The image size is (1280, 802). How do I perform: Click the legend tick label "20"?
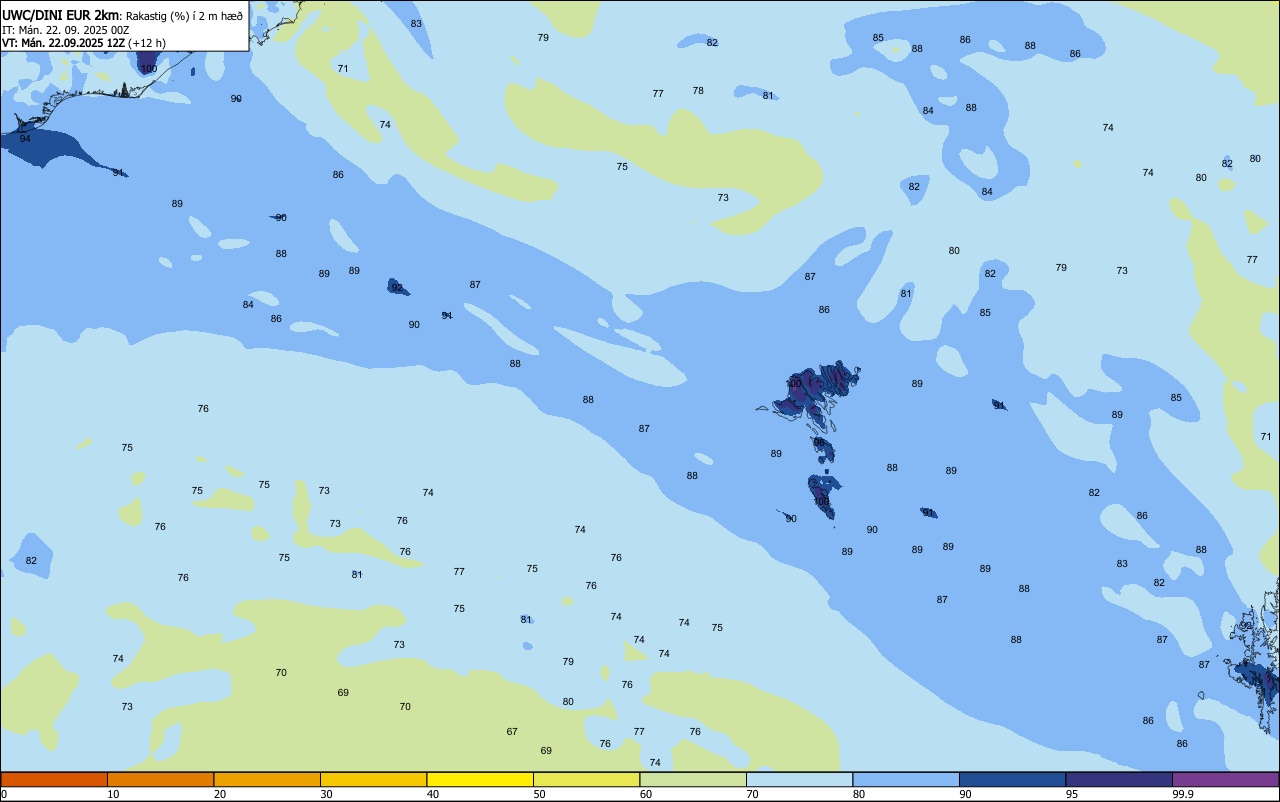tap(220, 794)
